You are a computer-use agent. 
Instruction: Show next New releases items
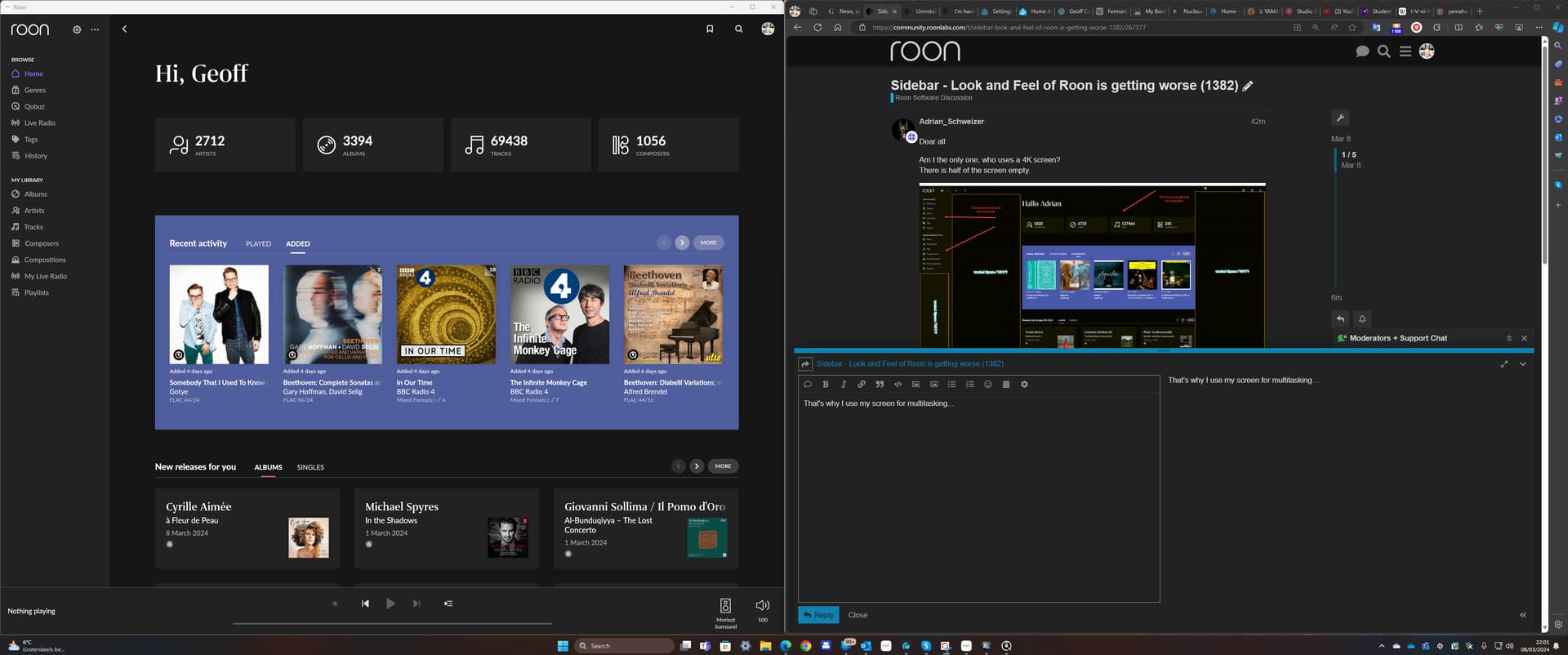coord(697,466)
